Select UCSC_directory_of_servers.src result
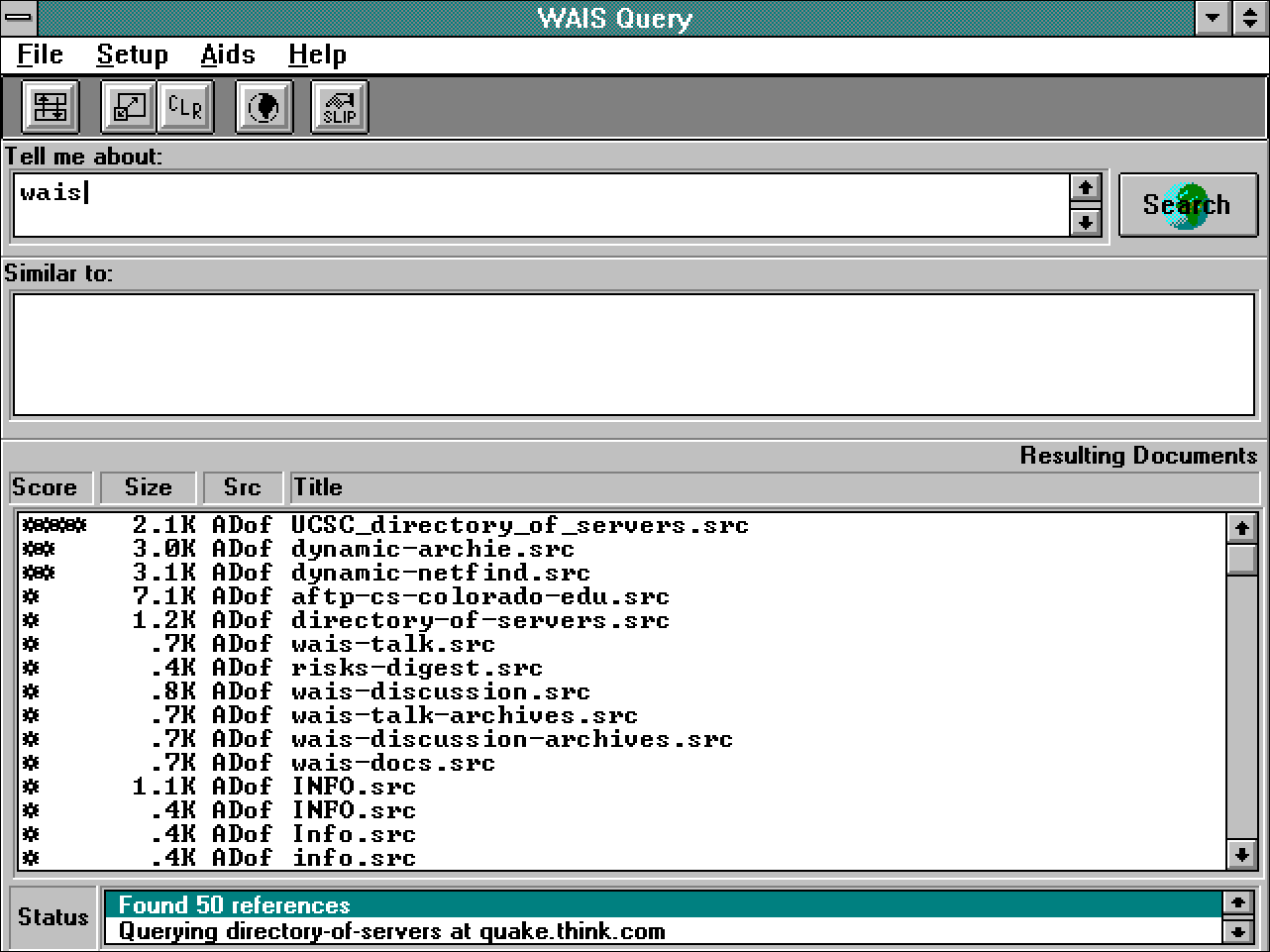The image size is (1270, 952). pos(622,525)
